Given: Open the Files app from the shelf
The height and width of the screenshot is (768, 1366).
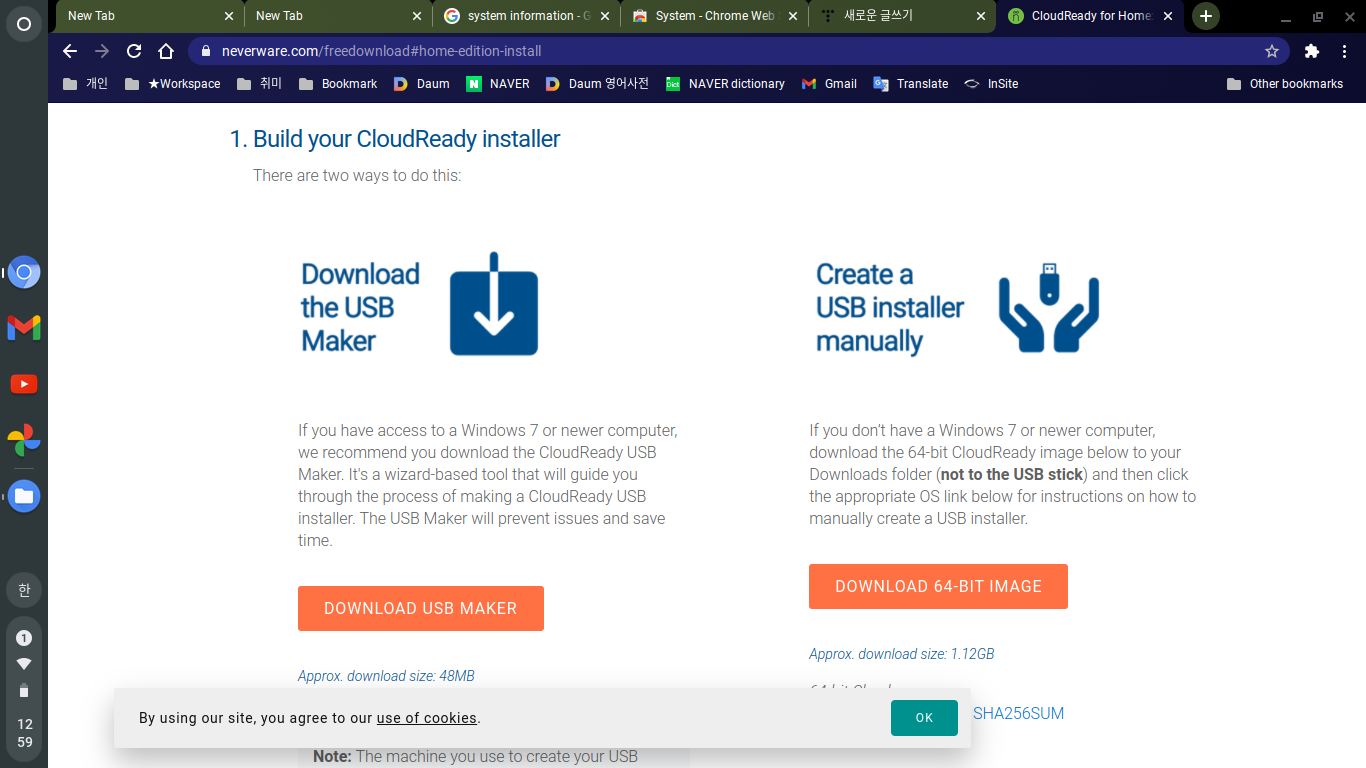Looking at the screenshot, I should pyautogui.click(x=24, y=496).
